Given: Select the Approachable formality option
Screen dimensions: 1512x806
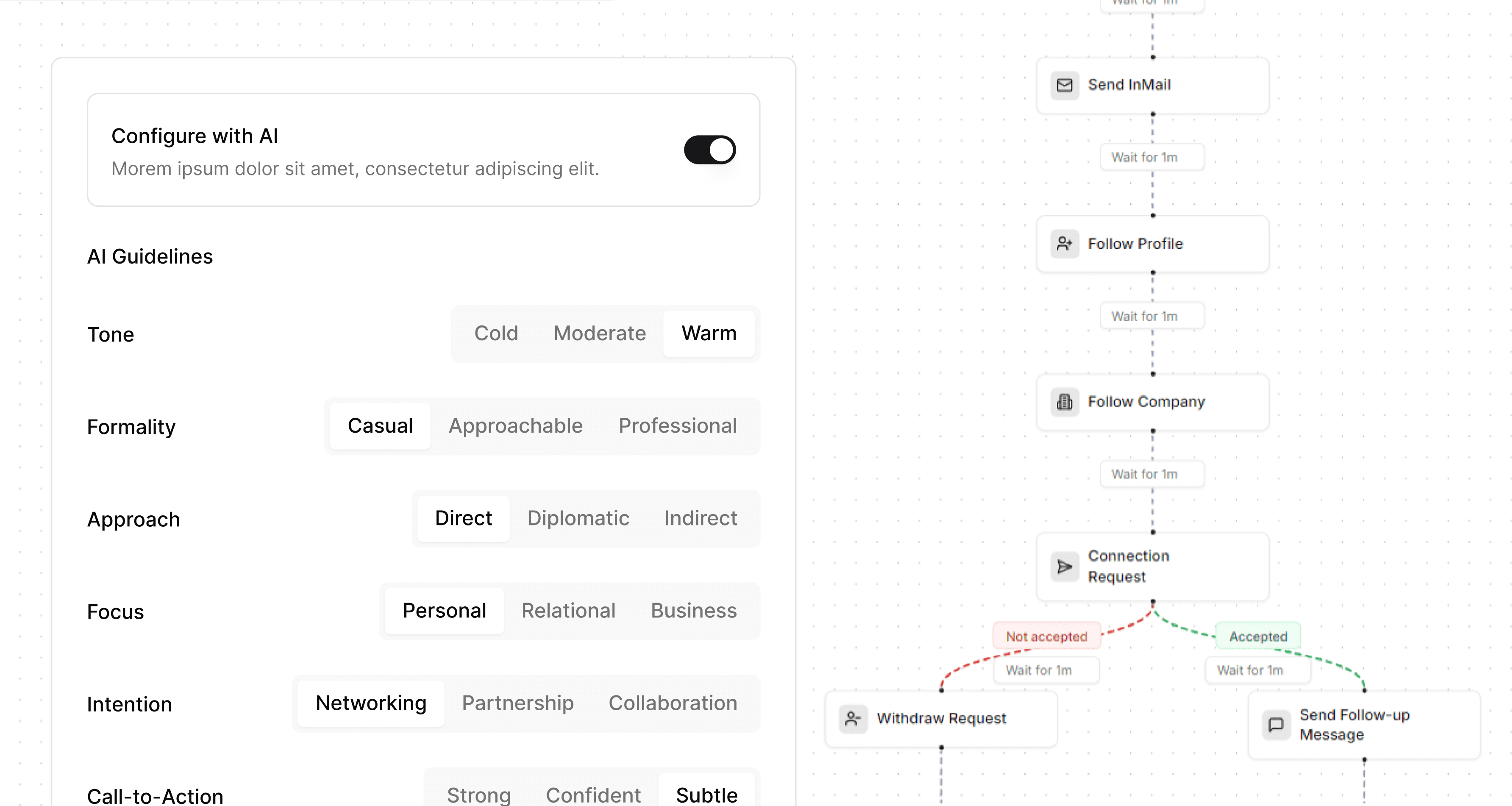Looking at the screenshot, I should coord(515,425).
